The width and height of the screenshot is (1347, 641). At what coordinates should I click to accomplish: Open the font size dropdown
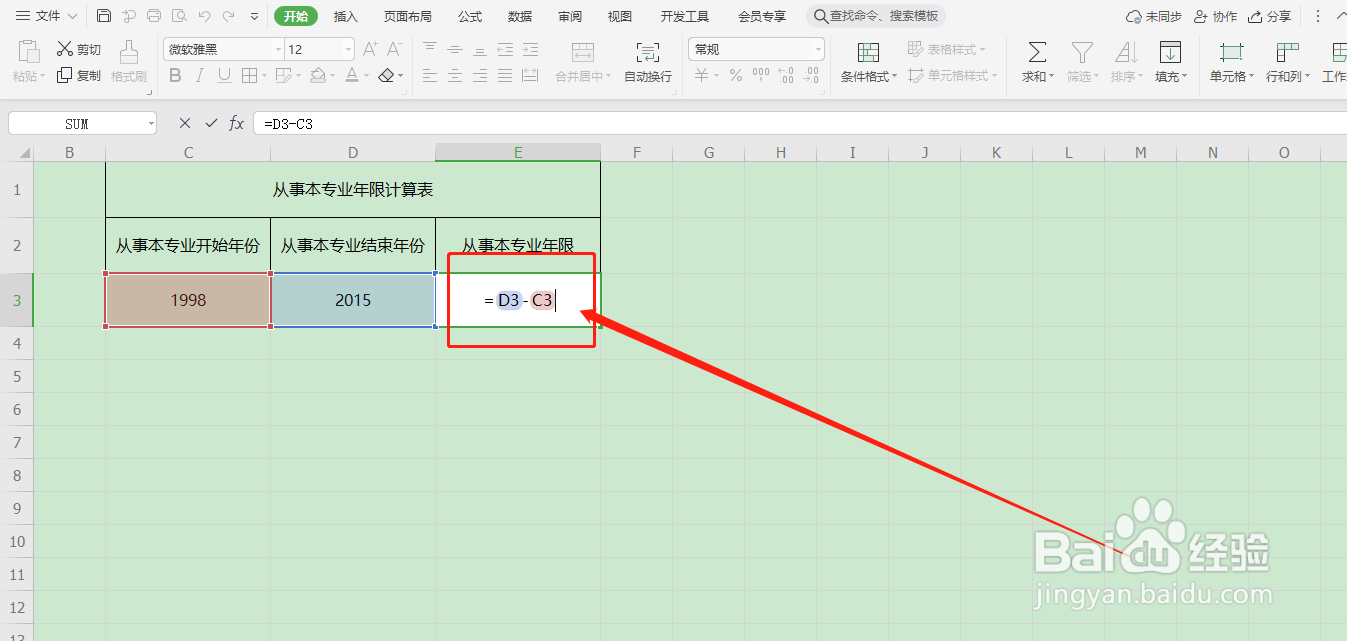(347, 48)
